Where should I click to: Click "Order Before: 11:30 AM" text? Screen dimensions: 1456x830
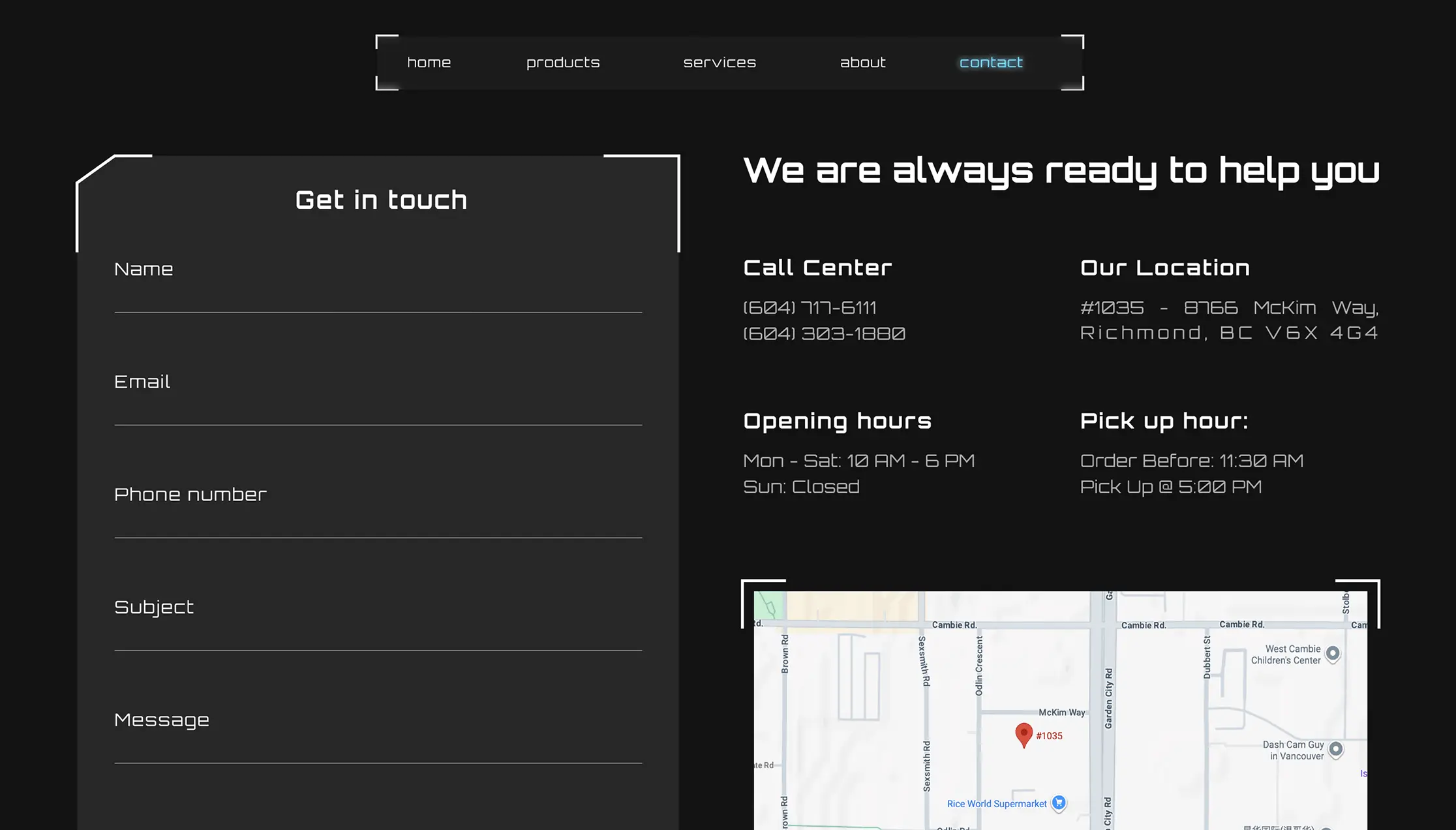pyautogui.click(x=1192, y=461)
